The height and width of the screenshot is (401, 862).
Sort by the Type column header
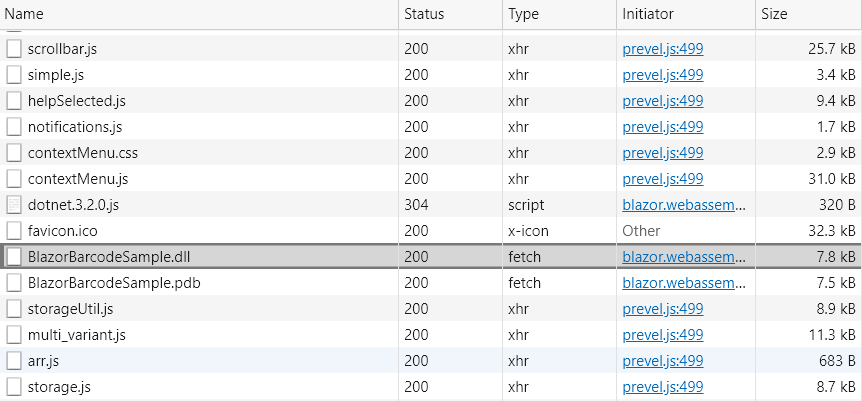pos(523,15)
